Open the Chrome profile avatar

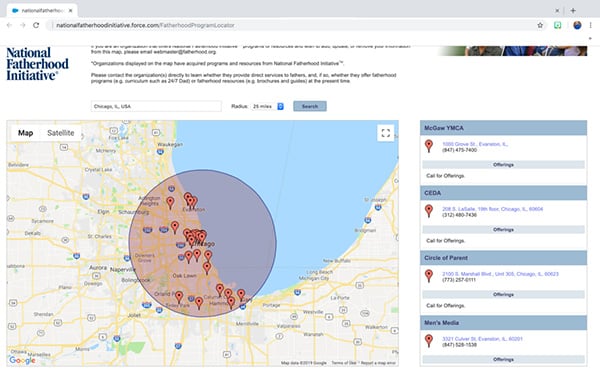point(577,25)
